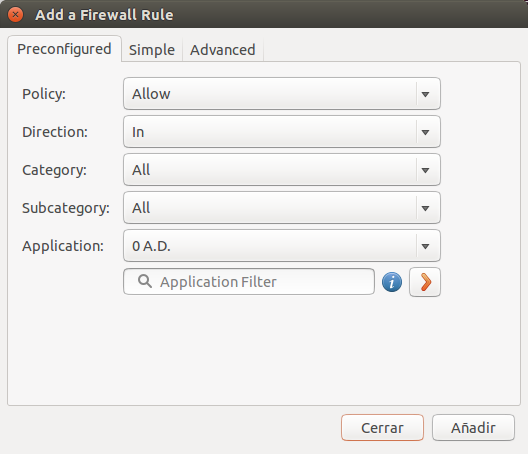Image resolution: width=528 pixels, height=454 pixels.
Task: Focus the Application Filter text field
Action: [249, 282]
